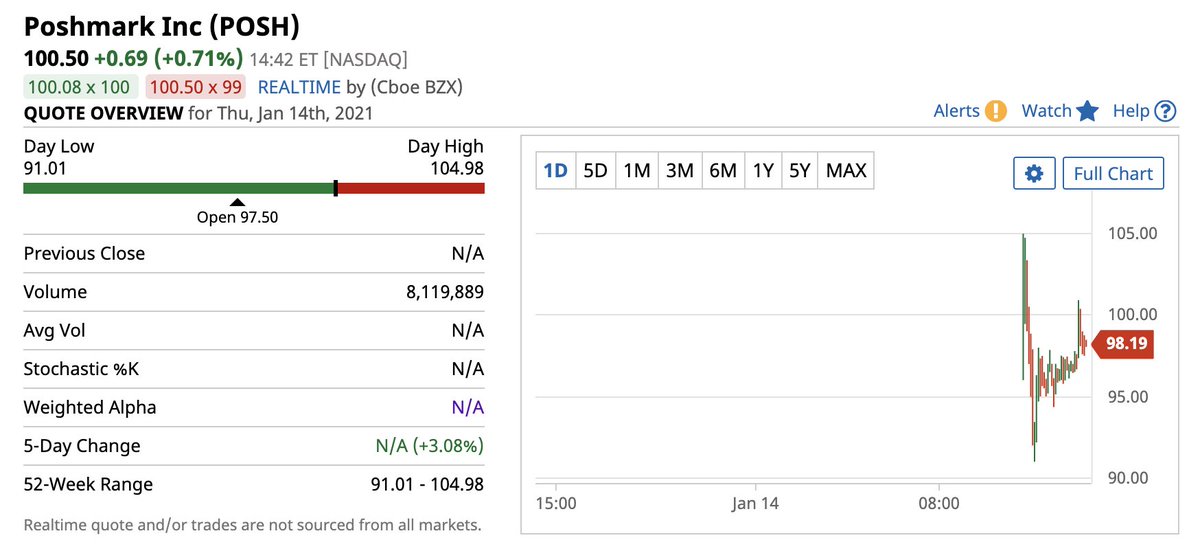1200x551 pixels.
Task: Show the 5Y chart period
Action: coord(799,170)
